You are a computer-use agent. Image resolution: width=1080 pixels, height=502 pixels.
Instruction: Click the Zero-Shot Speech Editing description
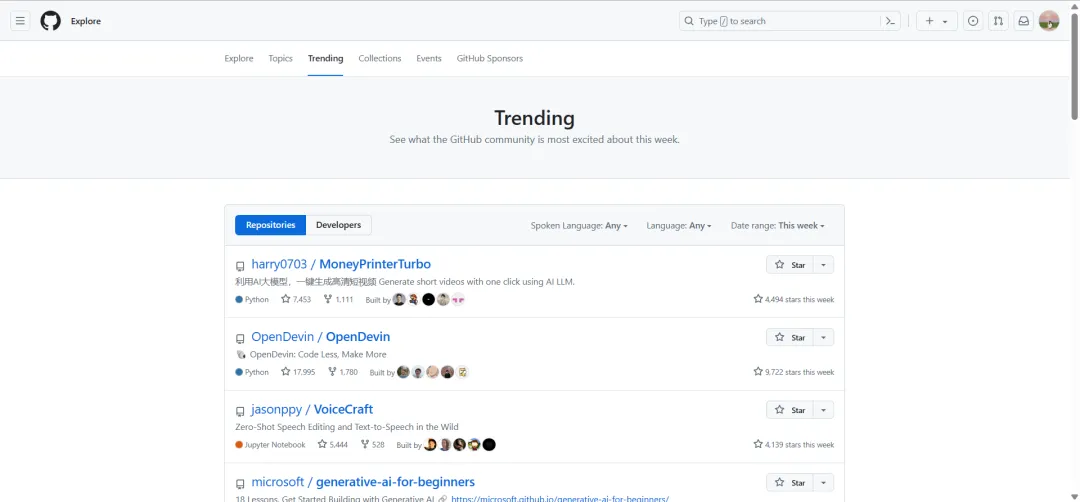(346, 427)
